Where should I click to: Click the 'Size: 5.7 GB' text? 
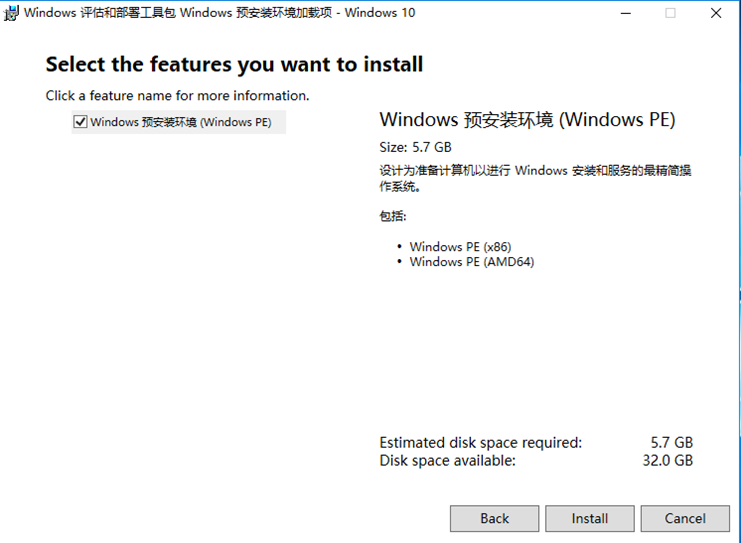coord(415,148)
